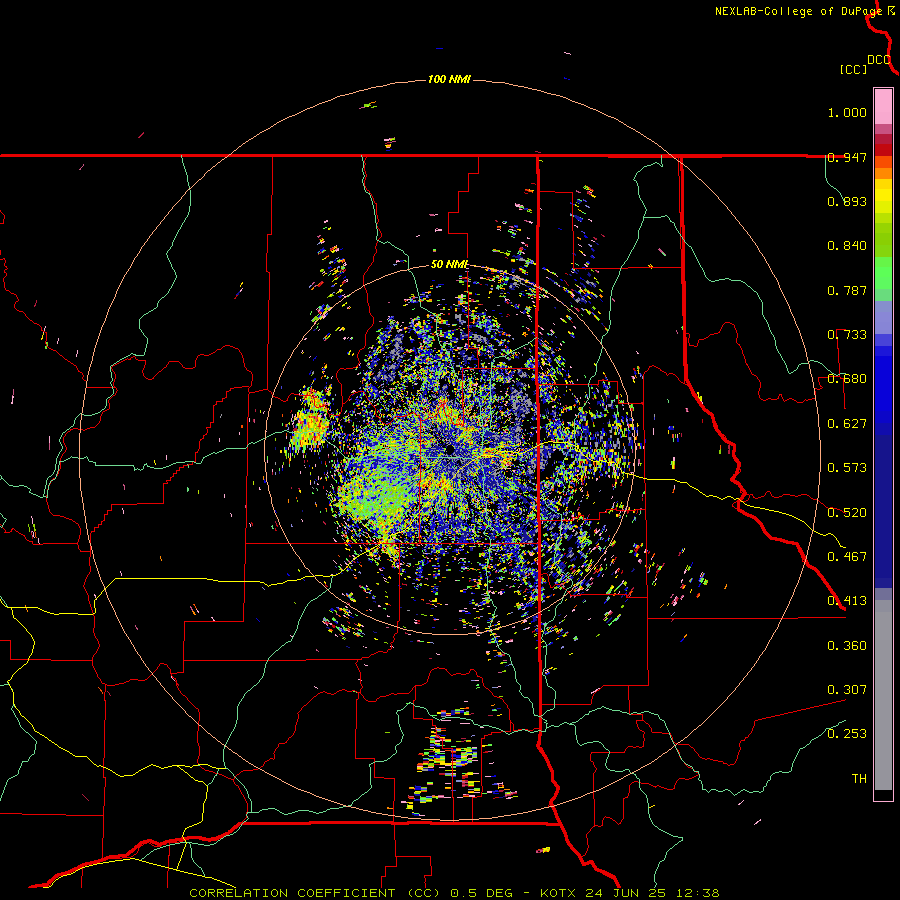The image size is (900, 900).
Task: Click the 0.573 scale value
Action: 847,468
